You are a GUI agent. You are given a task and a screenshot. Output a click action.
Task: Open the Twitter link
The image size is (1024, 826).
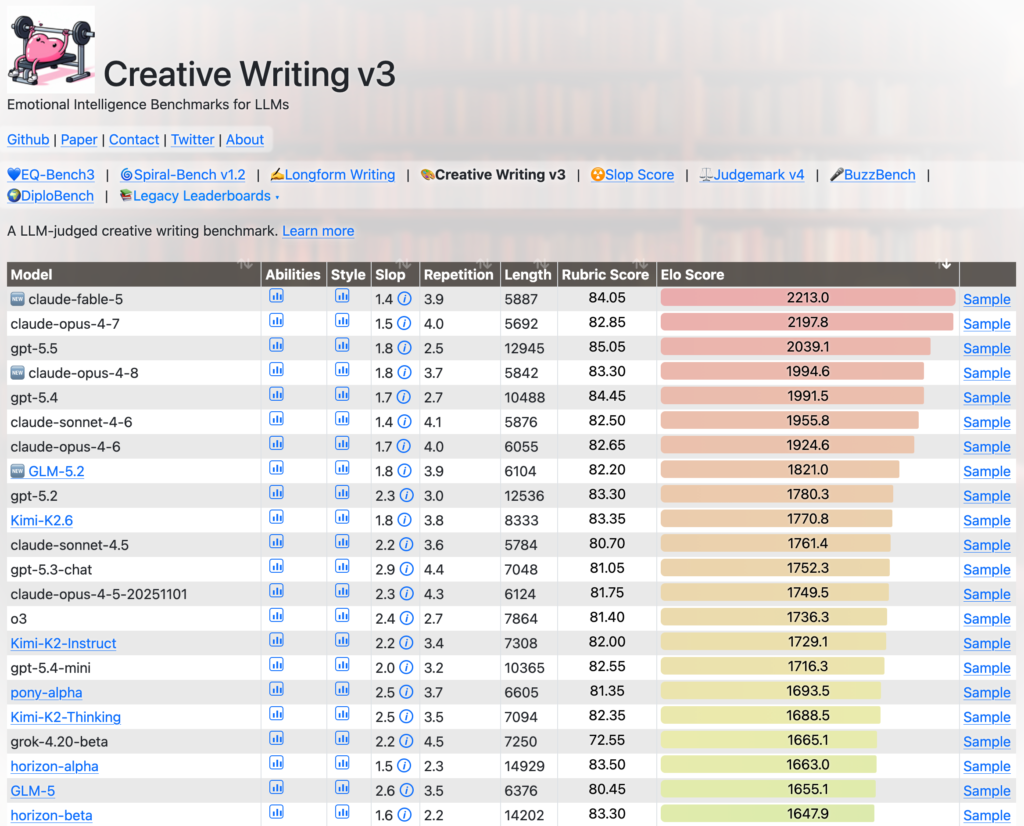(193, 140)
